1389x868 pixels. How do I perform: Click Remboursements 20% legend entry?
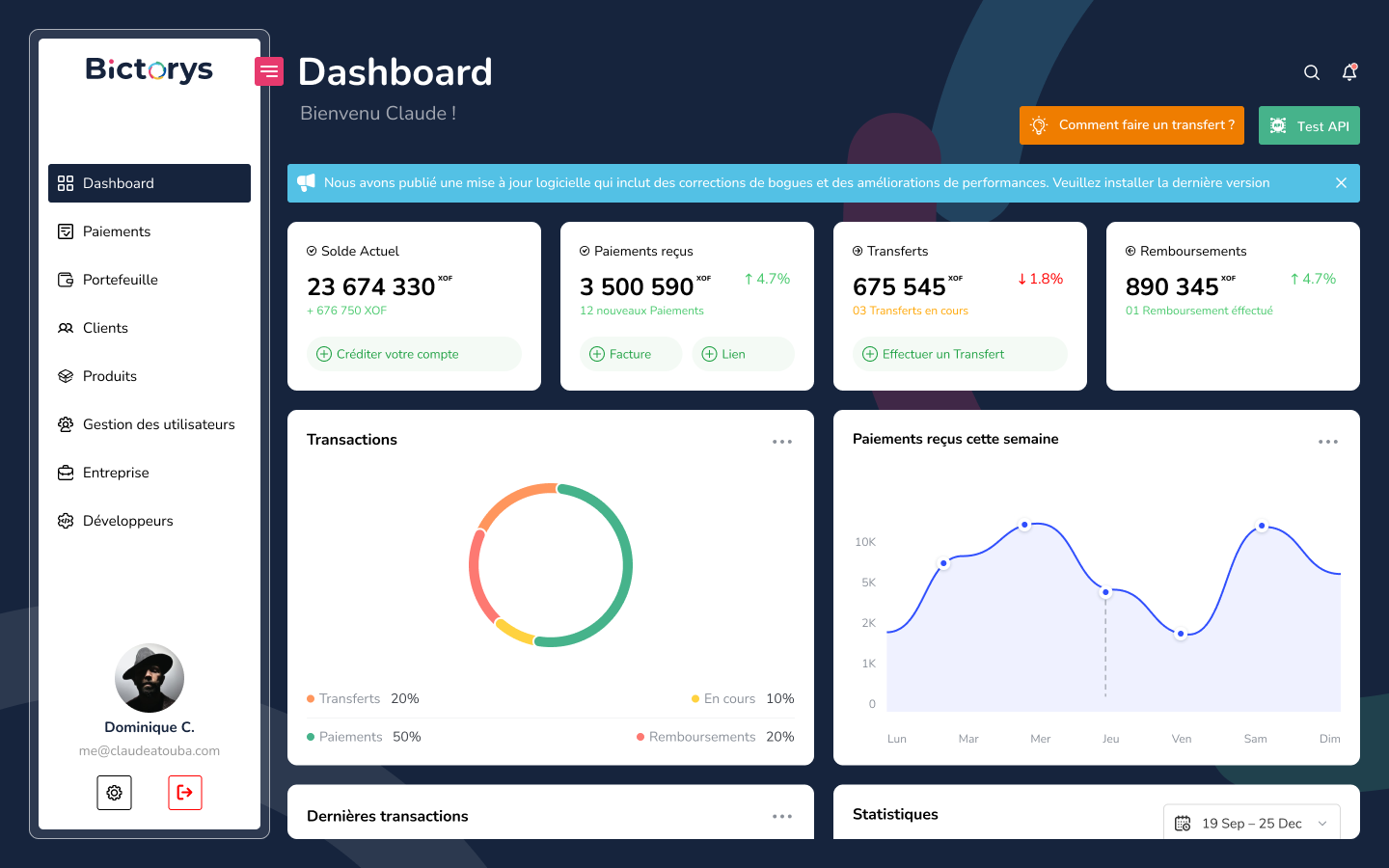coord(715,737)
